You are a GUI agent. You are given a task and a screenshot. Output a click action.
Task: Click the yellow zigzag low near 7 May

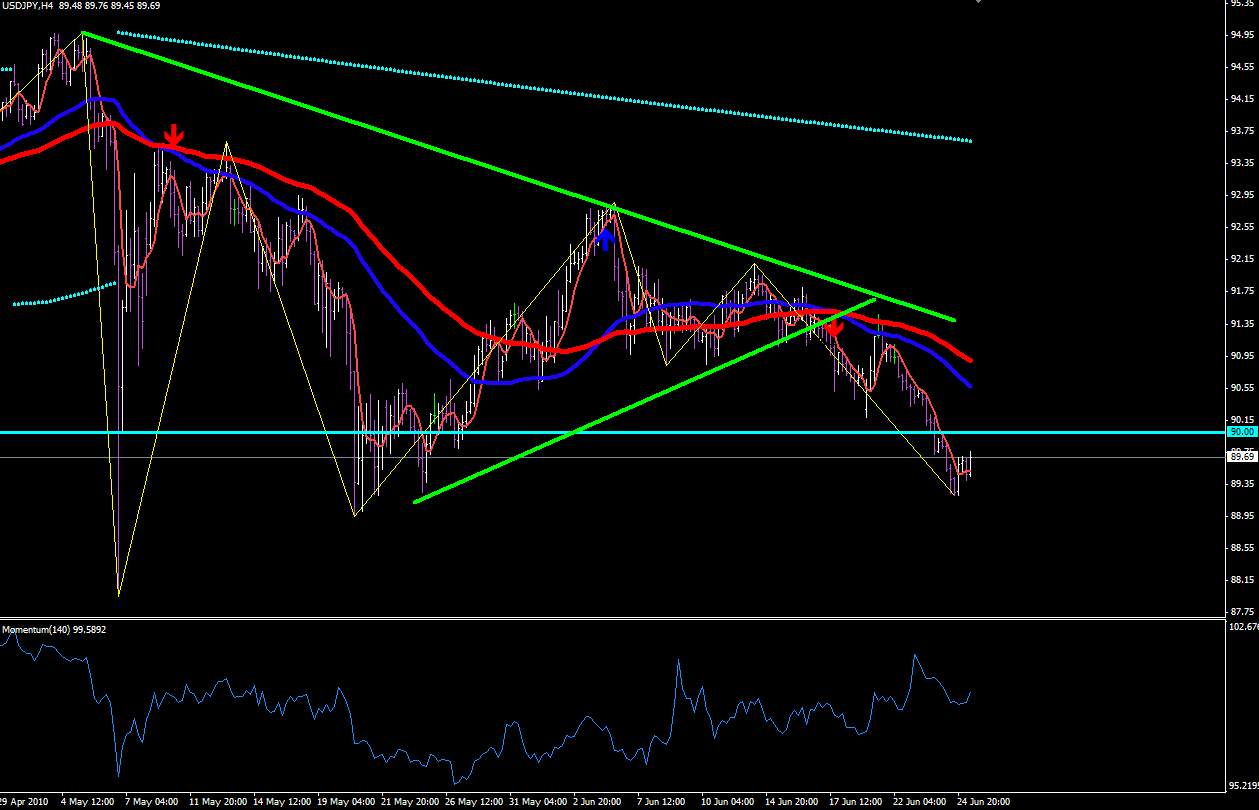click(x=119, y=596)
